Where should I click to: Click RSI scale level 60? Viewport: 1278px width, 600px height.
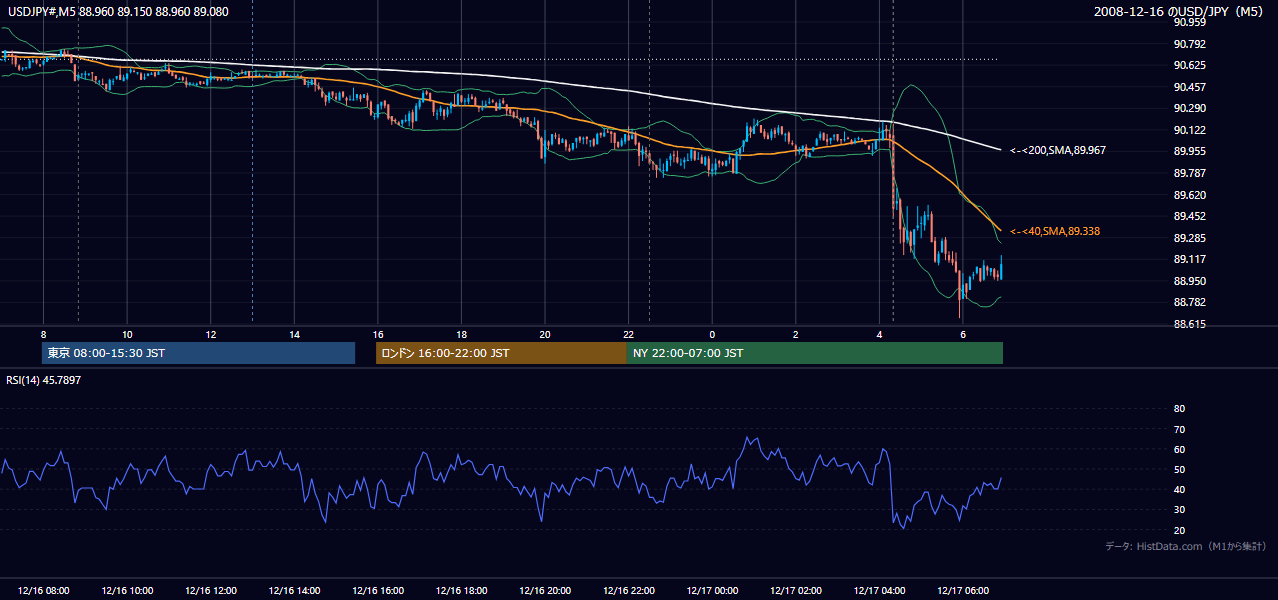point(1179,449)
